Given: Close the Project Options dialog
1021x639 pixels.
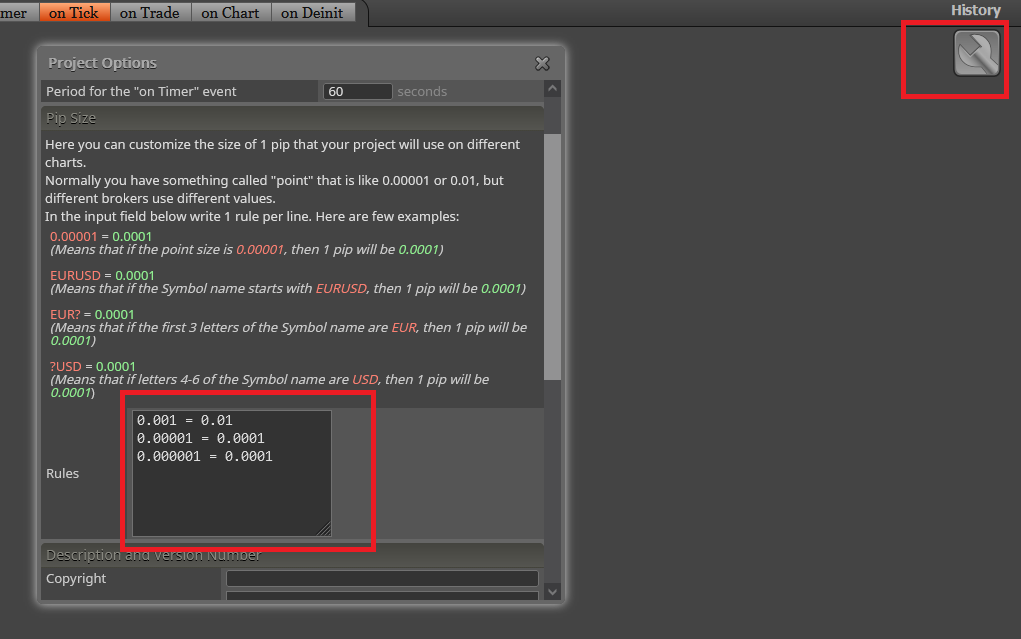Looking at the screenshot, I should pos(542,63).
